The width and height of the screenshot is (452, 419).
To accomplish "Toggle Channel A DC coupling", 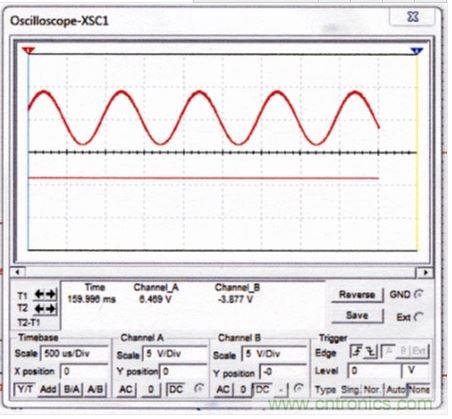I will tap(176, 389).
